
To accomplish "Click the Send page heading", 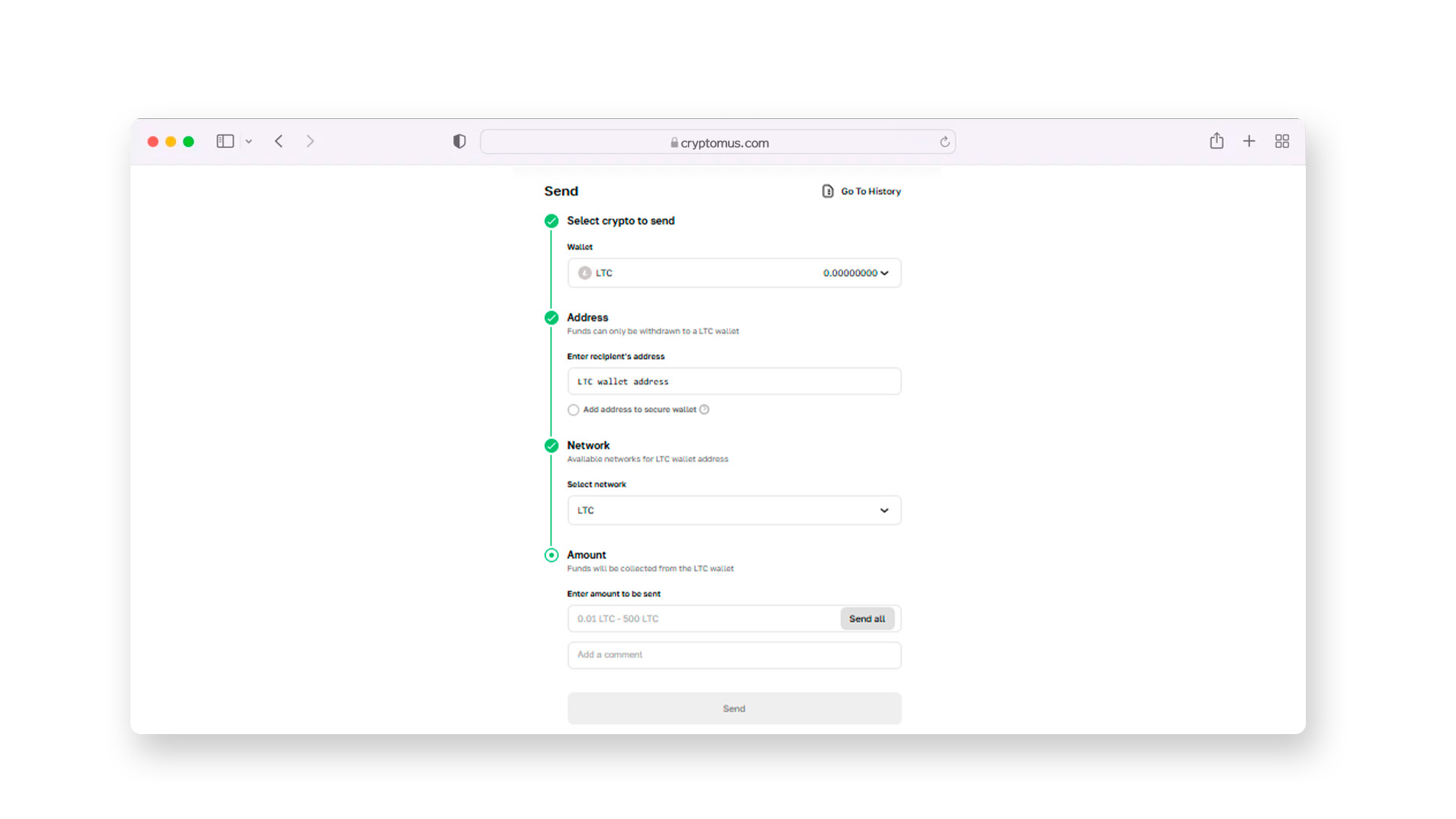I will point(561,191).
